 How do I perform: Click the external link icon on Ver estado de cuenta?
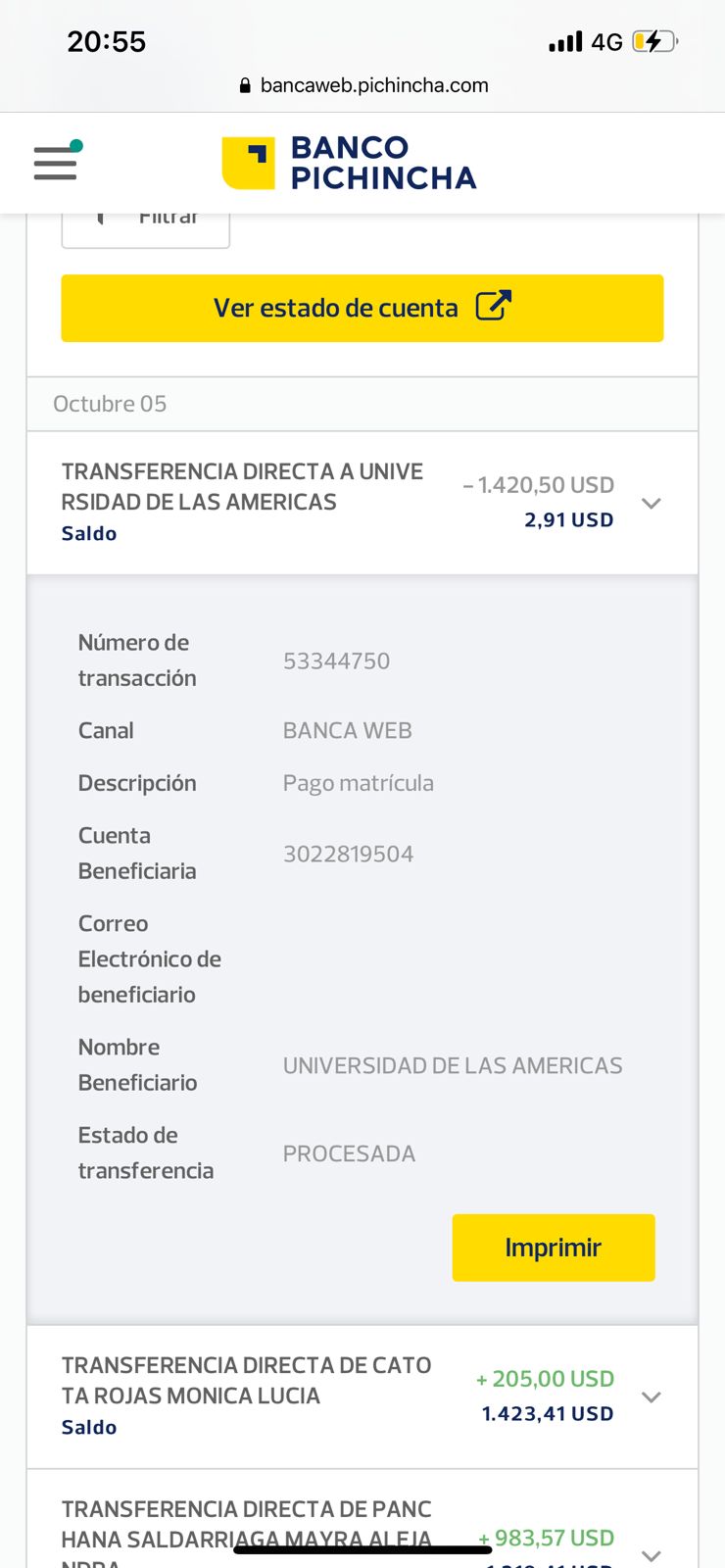pos(494,307)
